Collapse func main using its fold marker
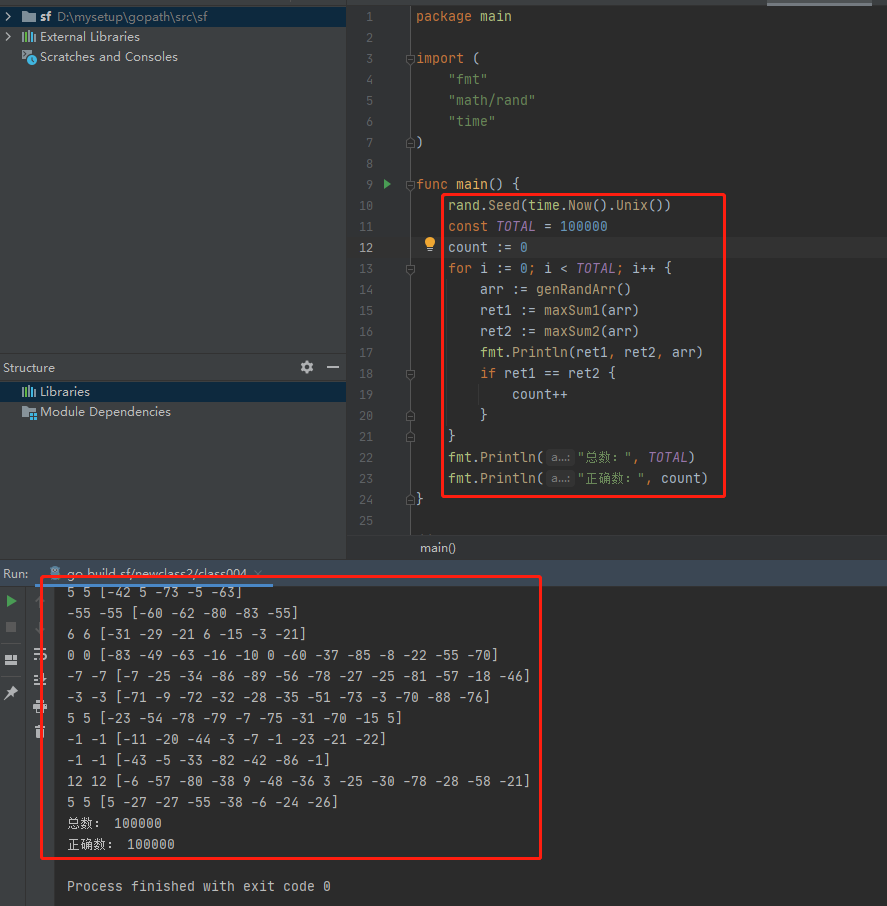Viewport: 887px width, 906px height. pos(410,184)
